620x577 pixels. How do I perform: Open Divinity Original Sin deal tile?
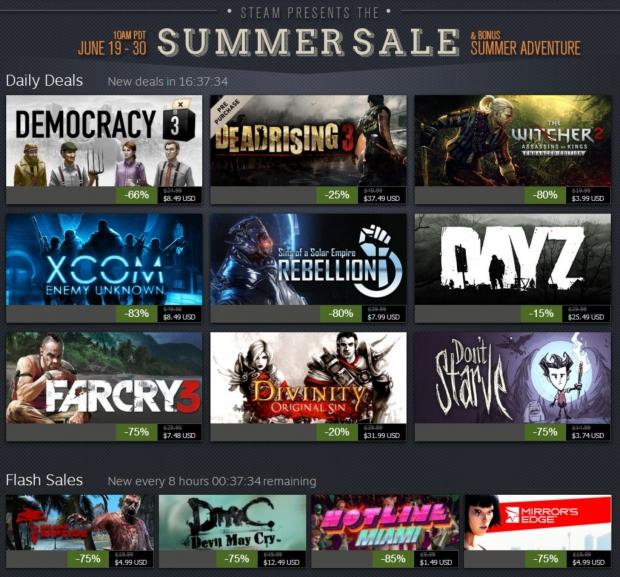[308, 378]
